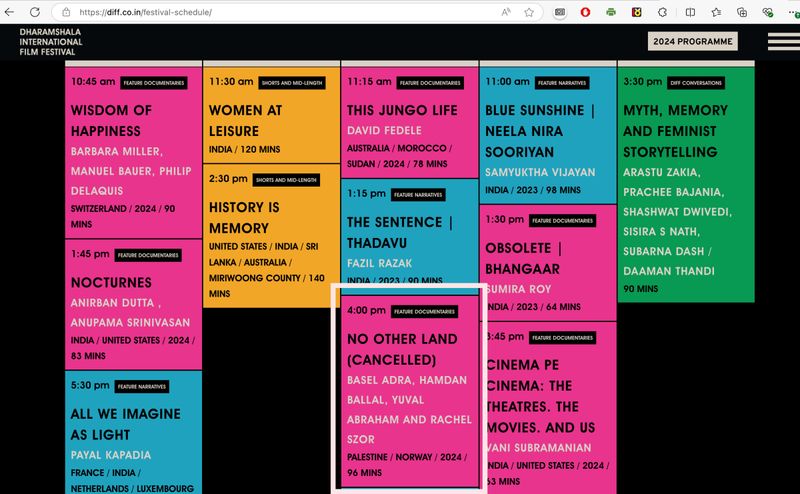
Task: Click the green printer extension icon
Action: tap(611, 12)
